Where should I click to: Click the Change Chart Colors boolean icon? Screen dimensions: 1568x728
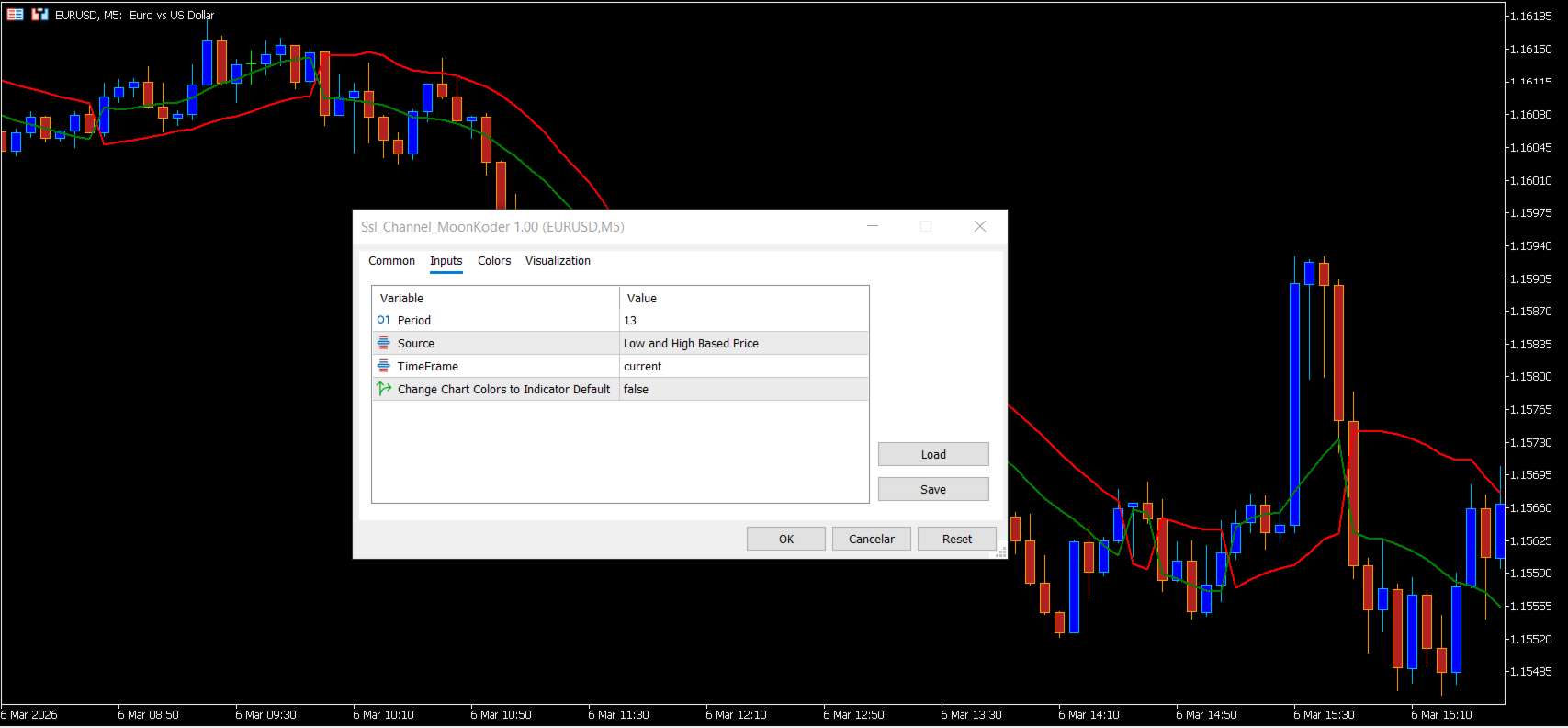384,389
